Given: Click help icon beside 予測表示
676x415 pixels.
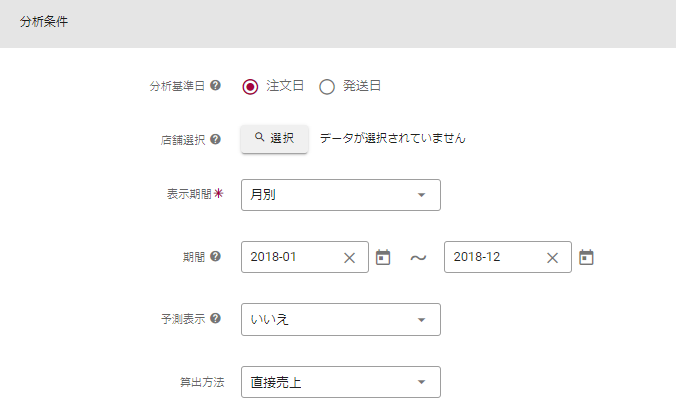Looking at the screenshot, I should pos(216,319).
